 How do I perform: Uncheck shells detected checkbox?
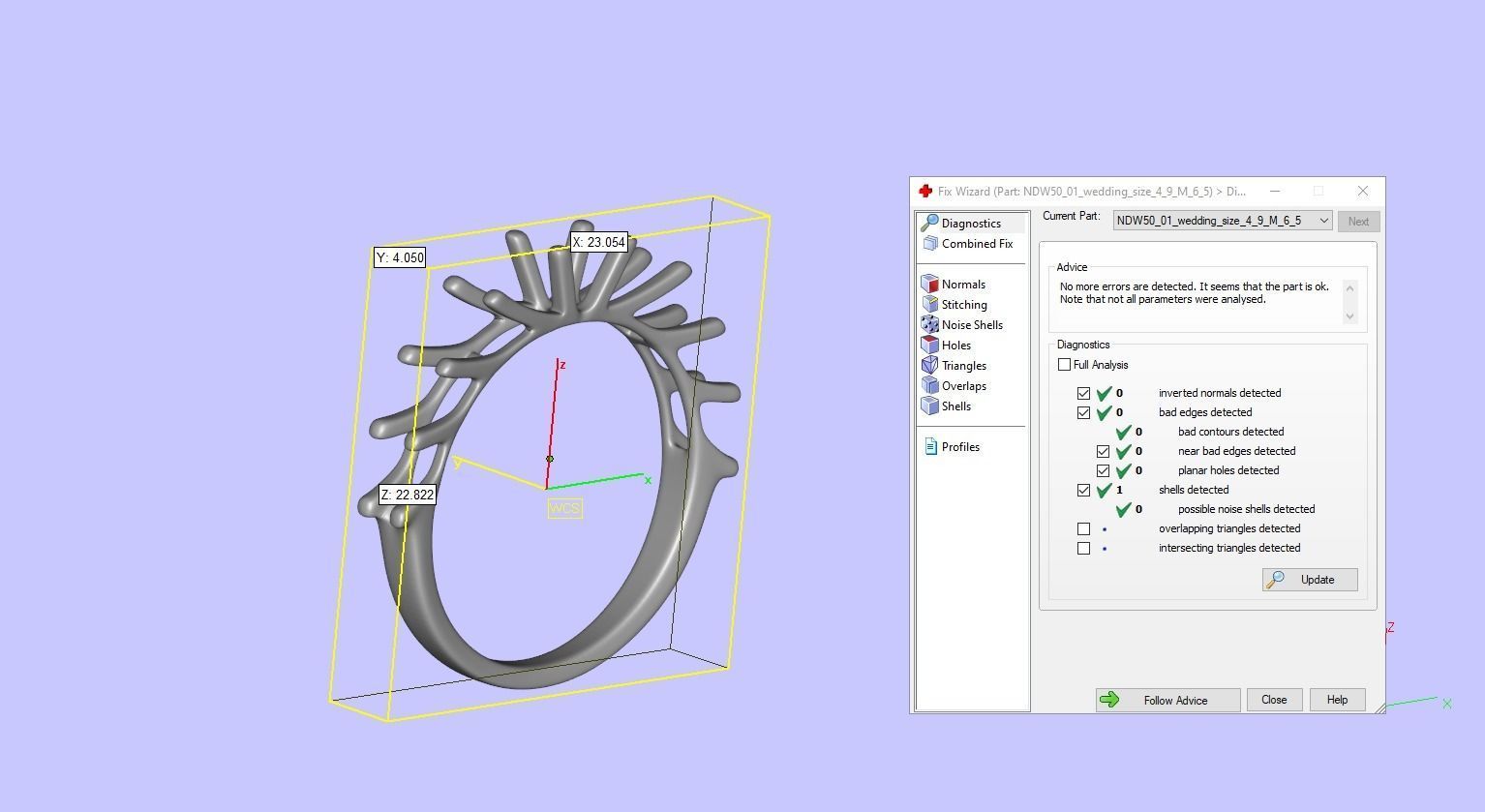[x=1084, y=490]
